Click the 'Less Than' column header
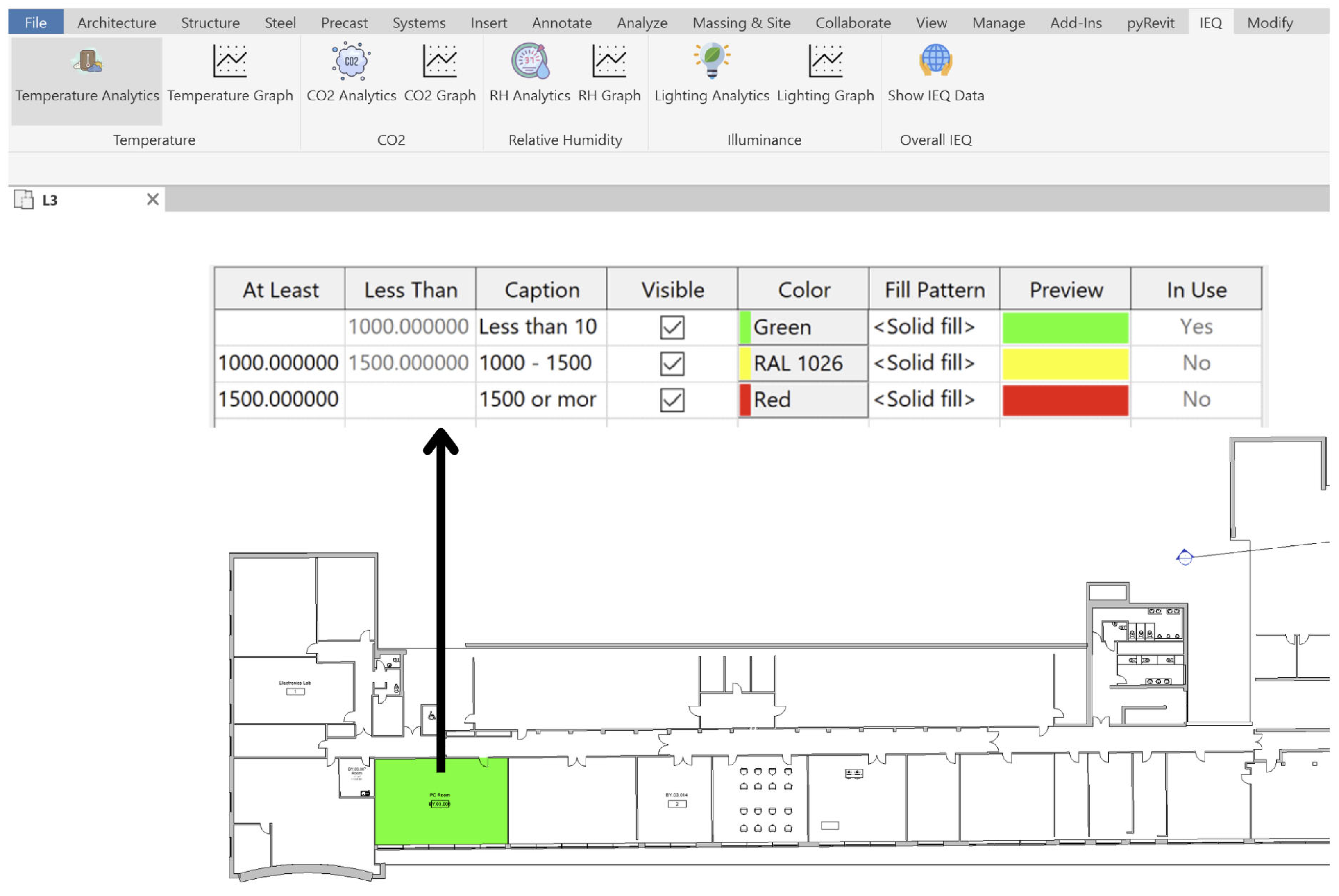This screenshot has height=896, width=1339. tap(411, 290)
